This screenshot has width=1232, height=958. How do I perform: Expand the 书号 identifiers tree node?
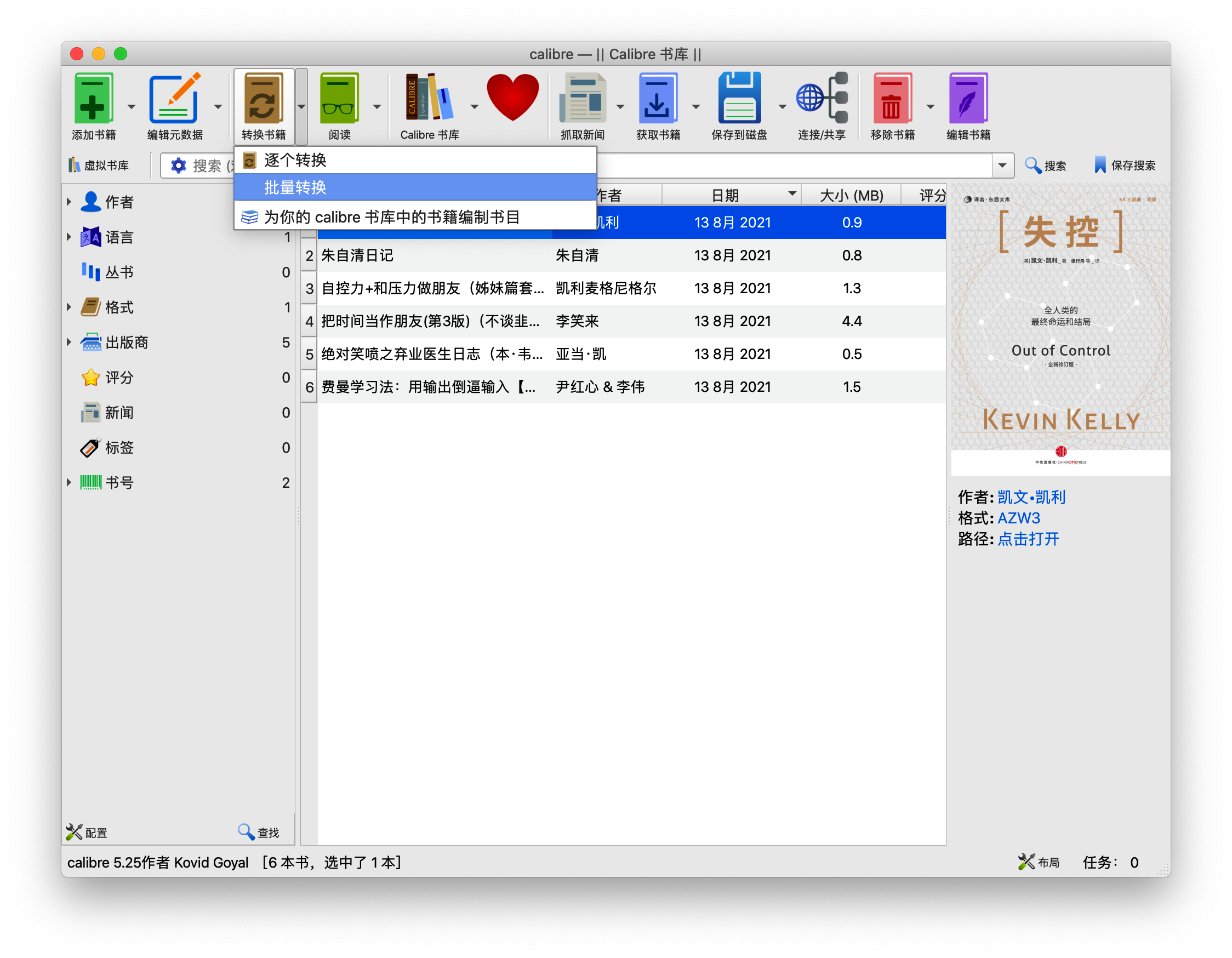(69, 482)
